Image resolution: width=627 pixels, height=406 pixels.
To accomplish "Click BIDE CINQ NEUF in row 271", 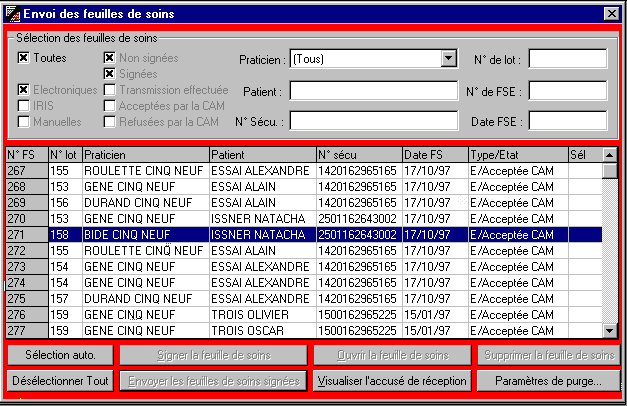I will (146, 235).
